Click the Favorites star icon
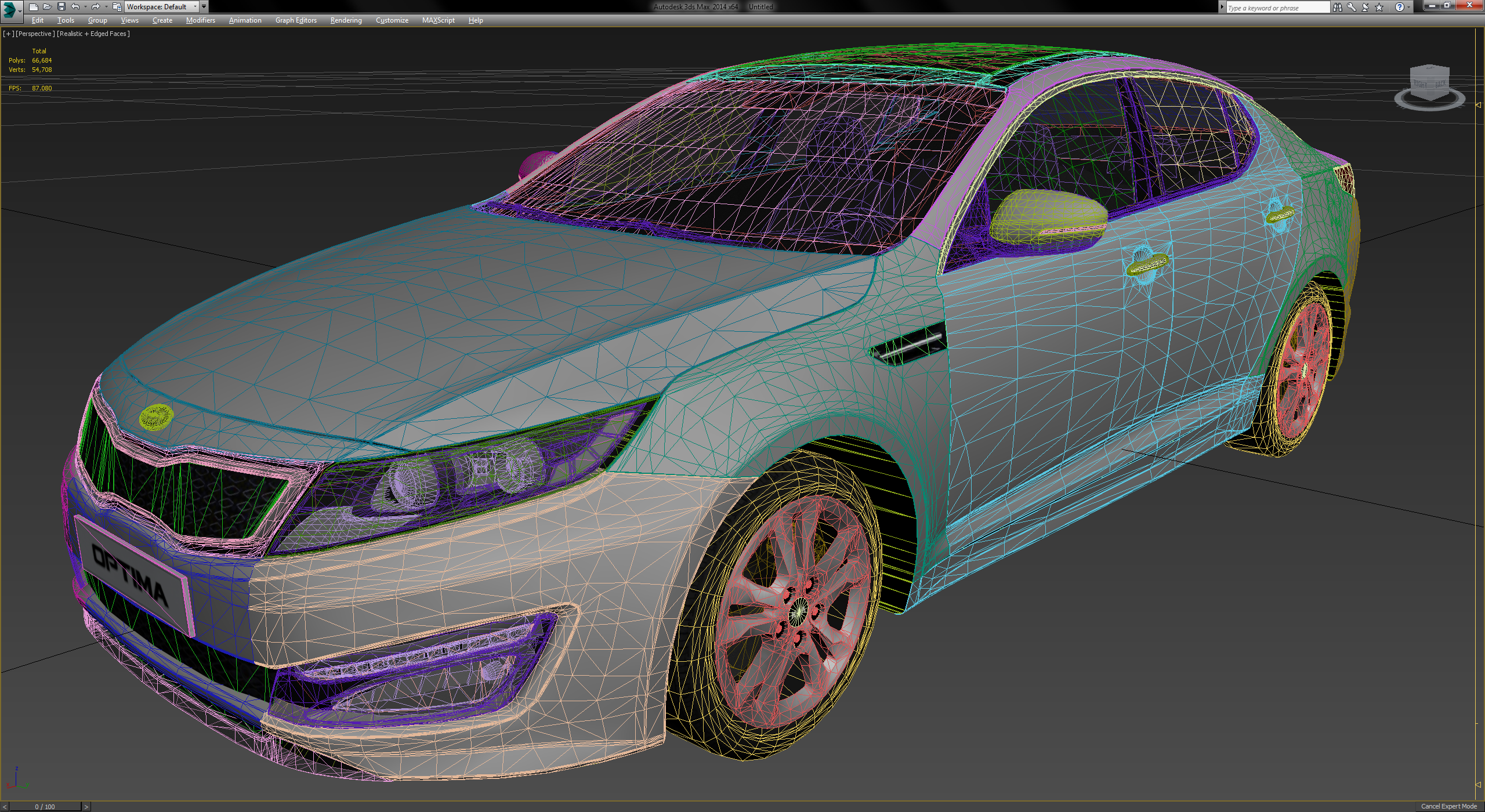The height and width of the screenshot is (812, 1485). pos(1379,8)
